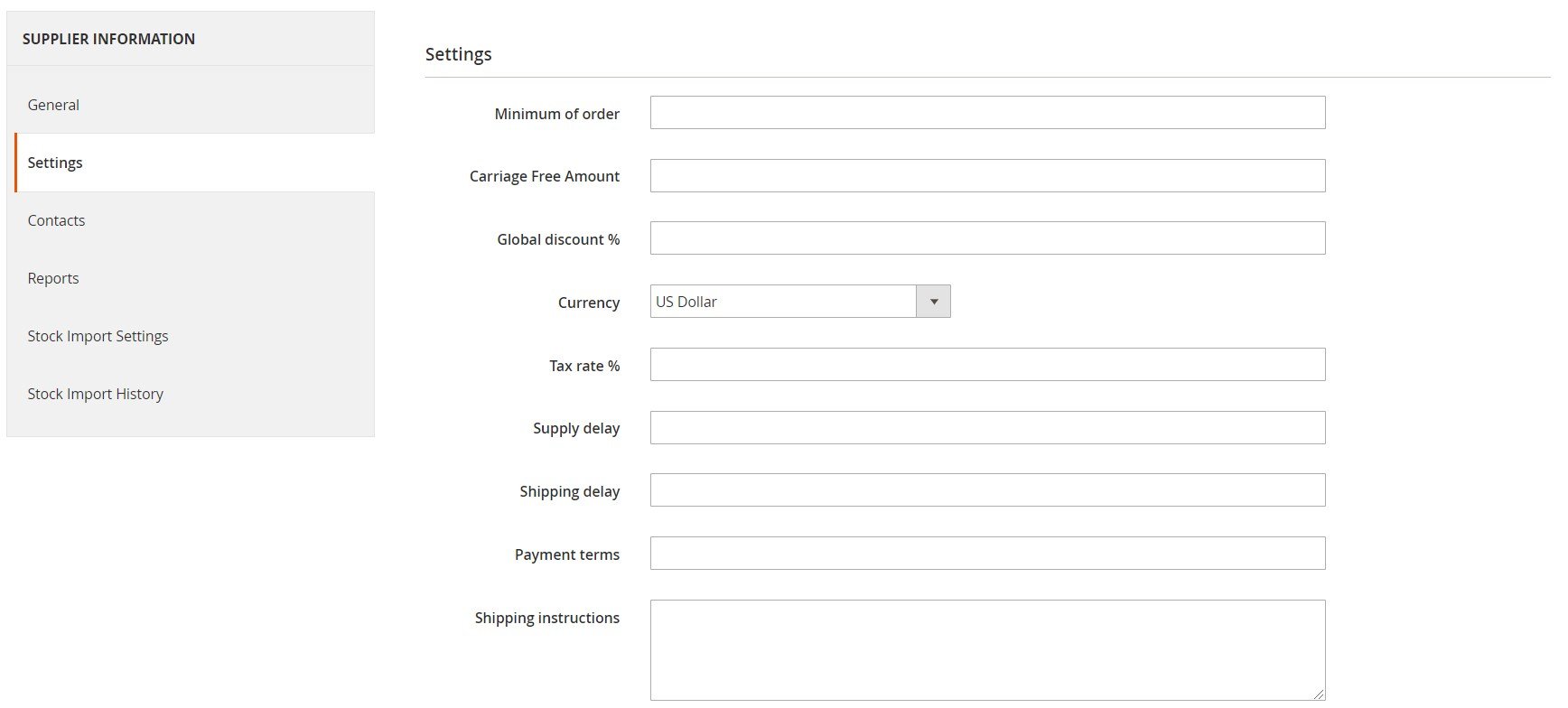
Task: Click the Shipping delay label
Action: [570, 491]
